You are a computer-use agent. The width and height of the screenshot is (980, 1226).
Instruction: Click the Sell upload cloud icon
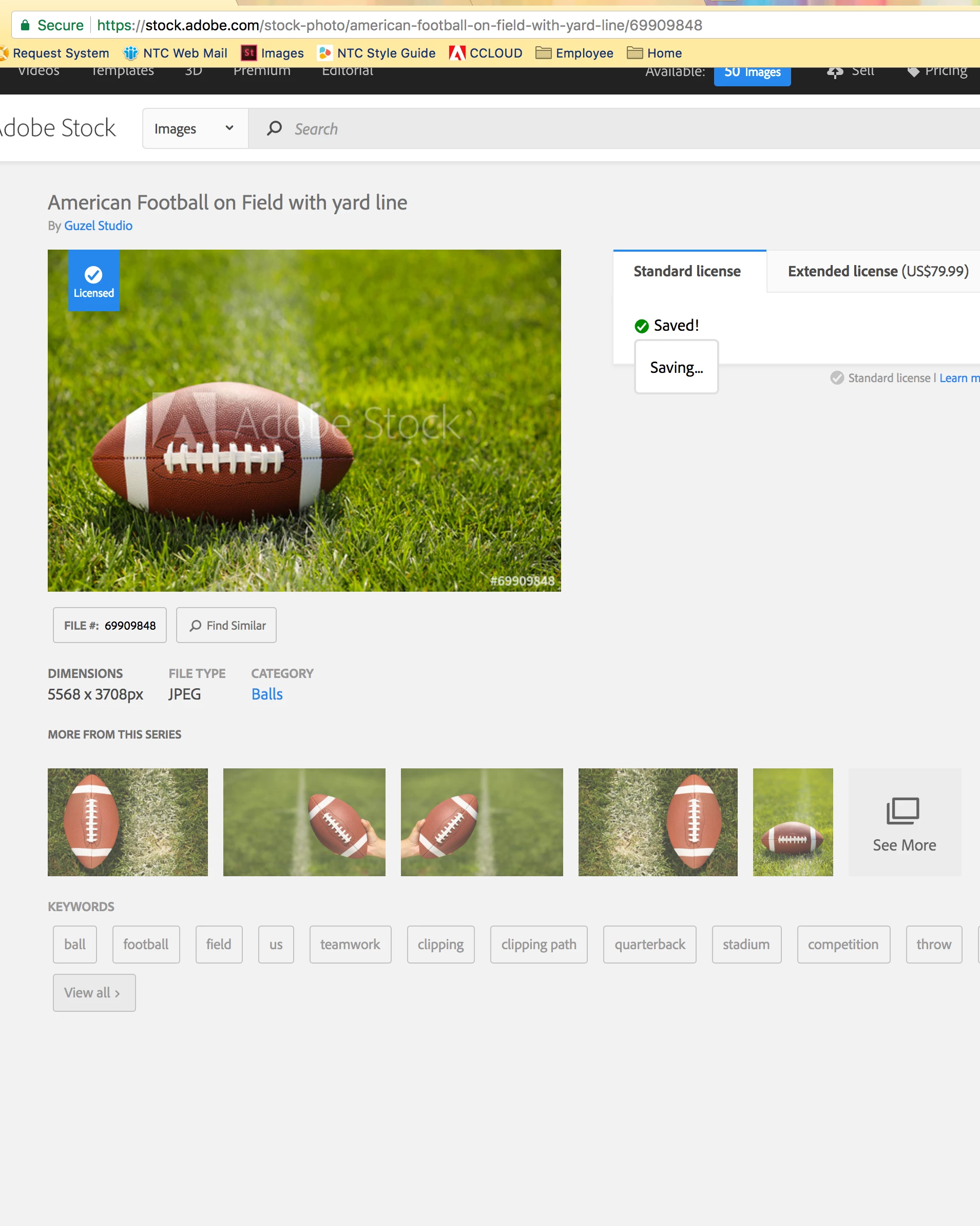(x=835, y=72)
